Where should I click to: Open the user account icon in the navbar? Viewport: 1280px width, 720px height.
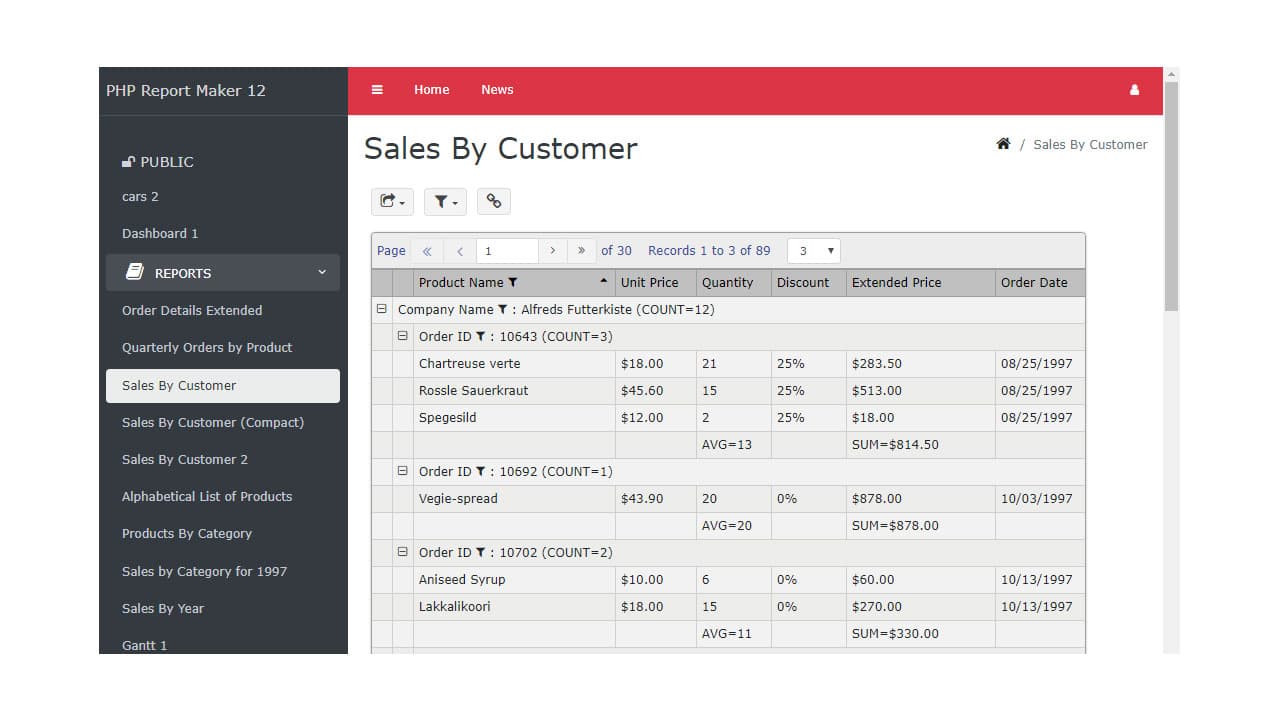(1134, 89)
